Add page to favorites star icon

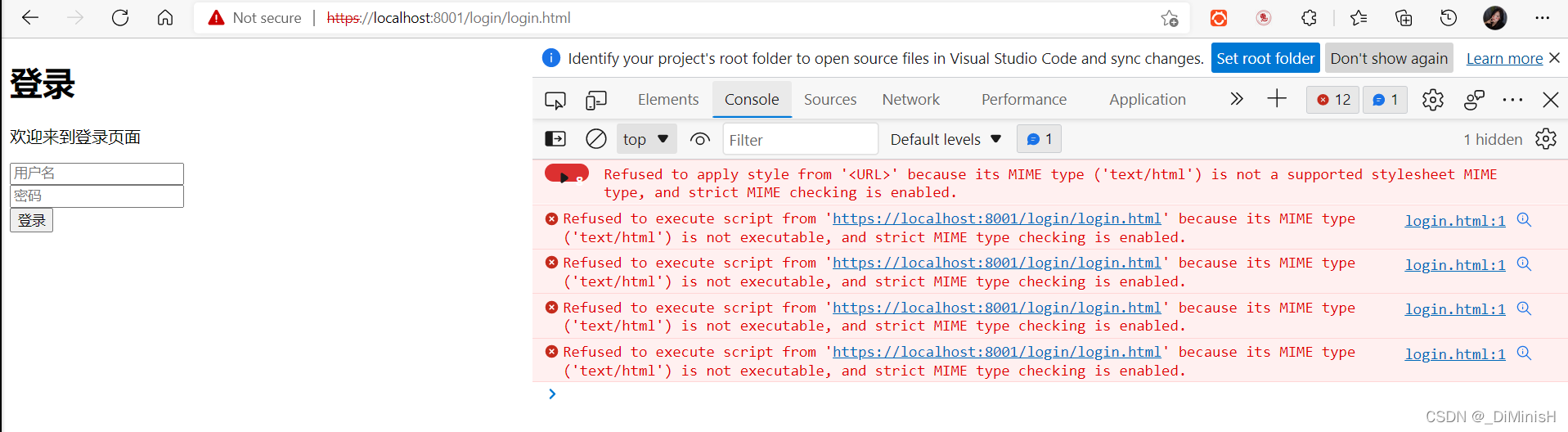(1170, 18)
